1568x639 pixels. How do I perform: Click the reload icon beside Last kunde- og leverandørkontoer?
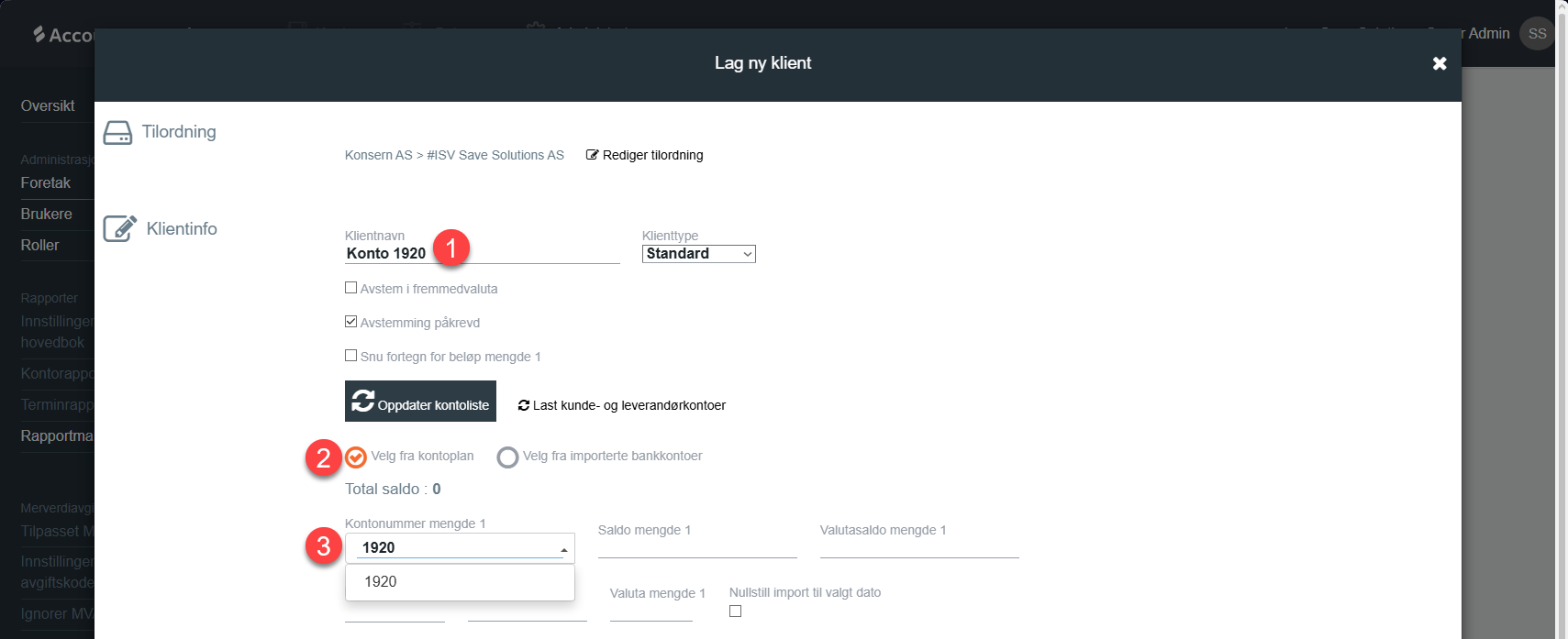[524, 405]
